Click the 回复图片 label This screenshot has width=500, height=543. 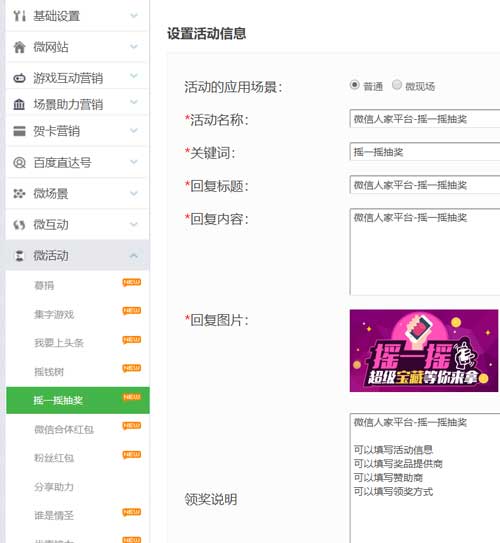pyautogui.click(x=217, y=320)
